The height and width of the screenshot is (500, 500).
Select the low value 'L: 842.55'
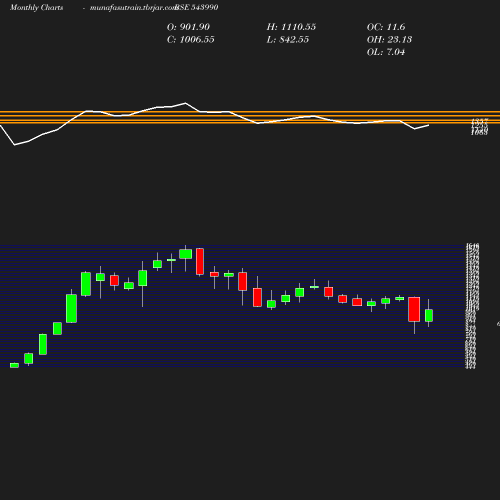288,40
